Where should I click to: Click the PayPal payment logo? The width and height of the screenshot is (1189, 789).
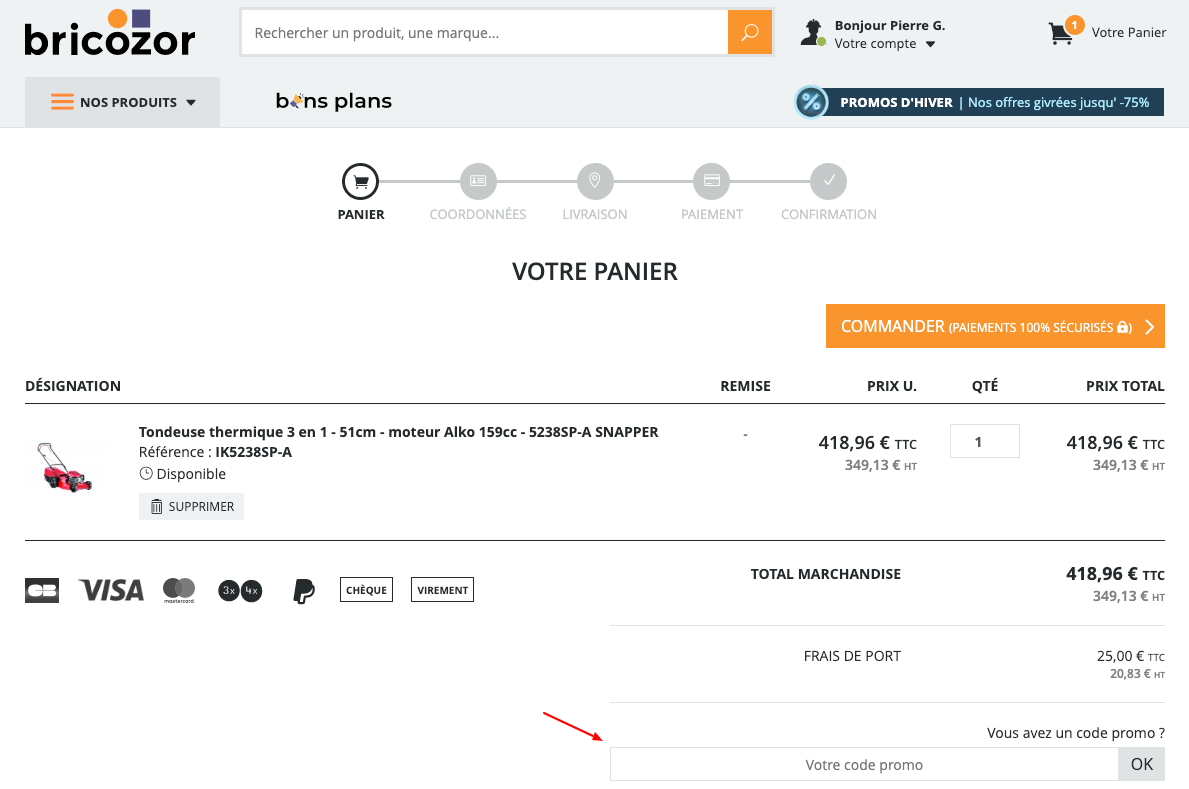pyautogui.click(x=303, y=590)
